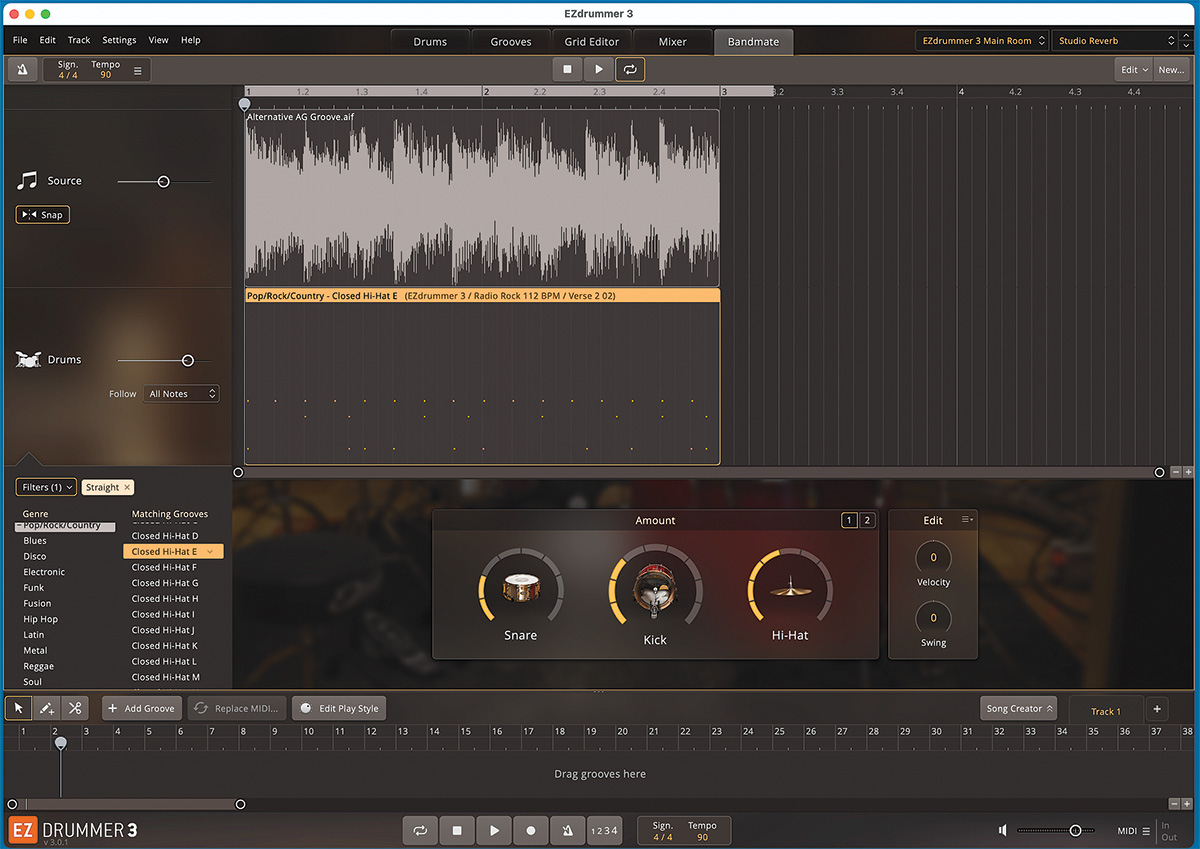Switch to the Mixer tab

(x=672, y=42)
